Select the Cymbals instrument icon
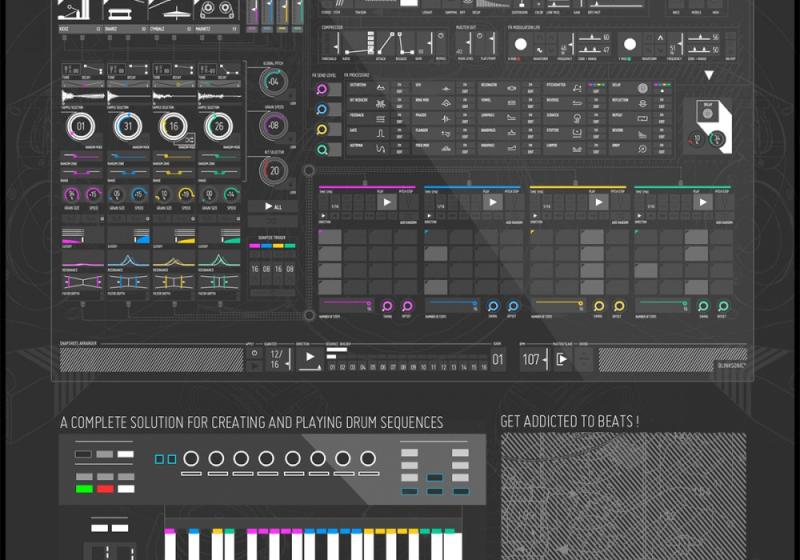This screenshot has width=800, height=560. [173, 10]
